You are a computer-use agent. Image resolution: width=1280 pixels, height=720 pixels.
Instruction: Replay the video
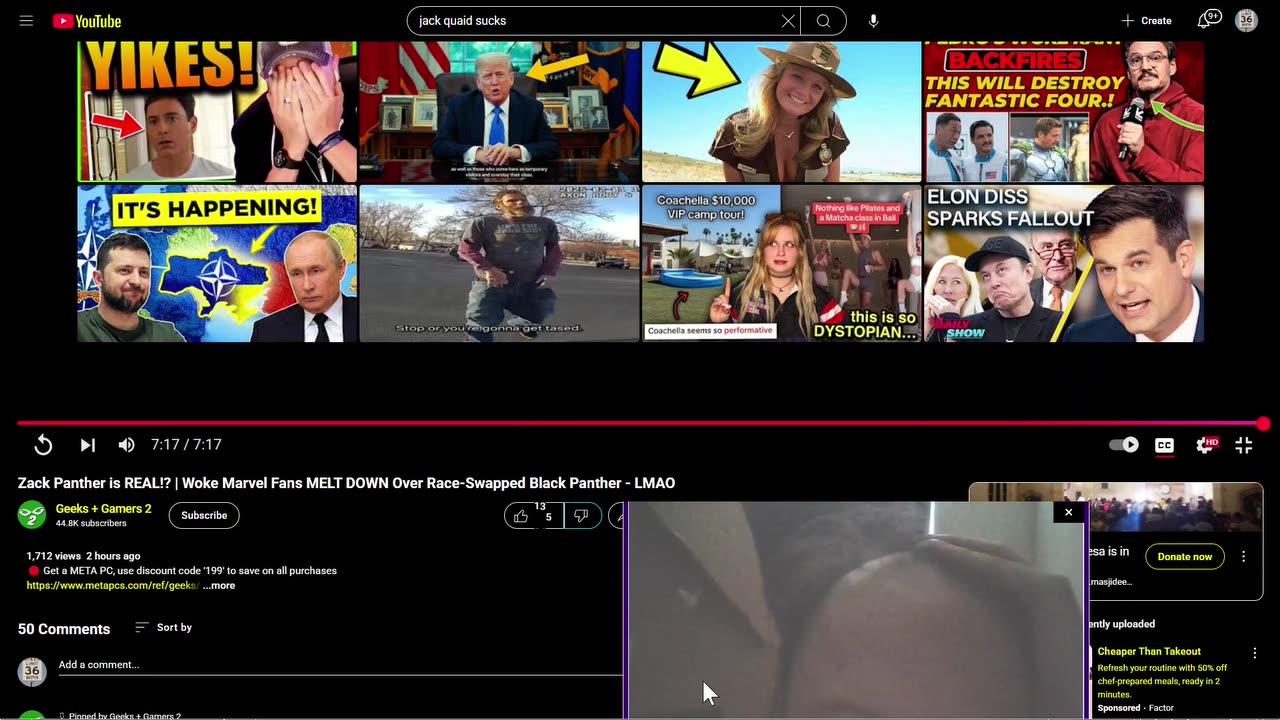pyautogui.click(x=43, y=445)
